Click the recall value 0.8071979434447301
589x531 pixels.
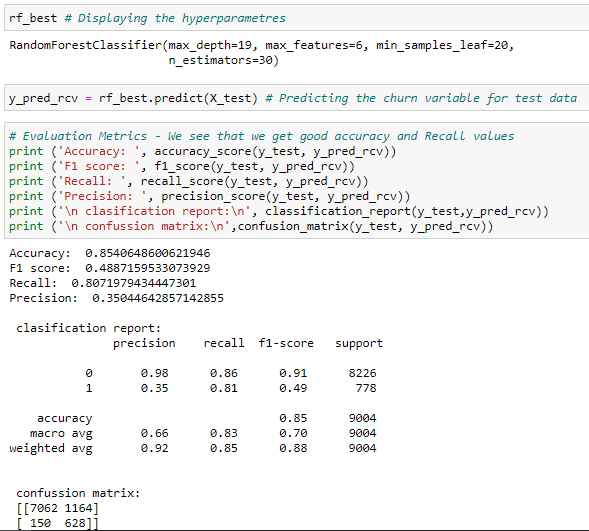pyautogui.click(x=134, y=283)
